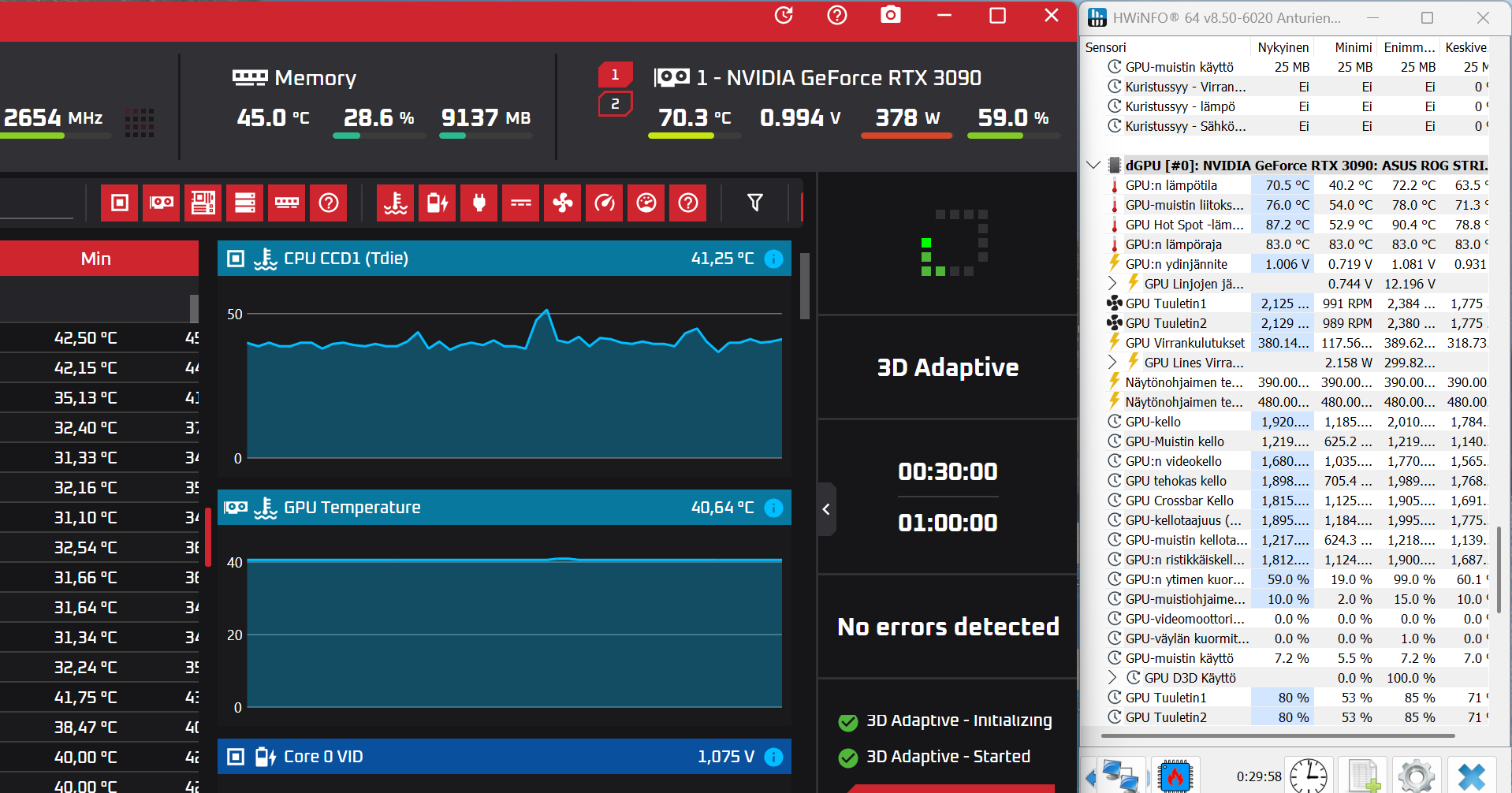Click the 3D Adaptive test mode button
This screenshot has height=793, width=1512.
pyautogui.click(x=948, y=367)
